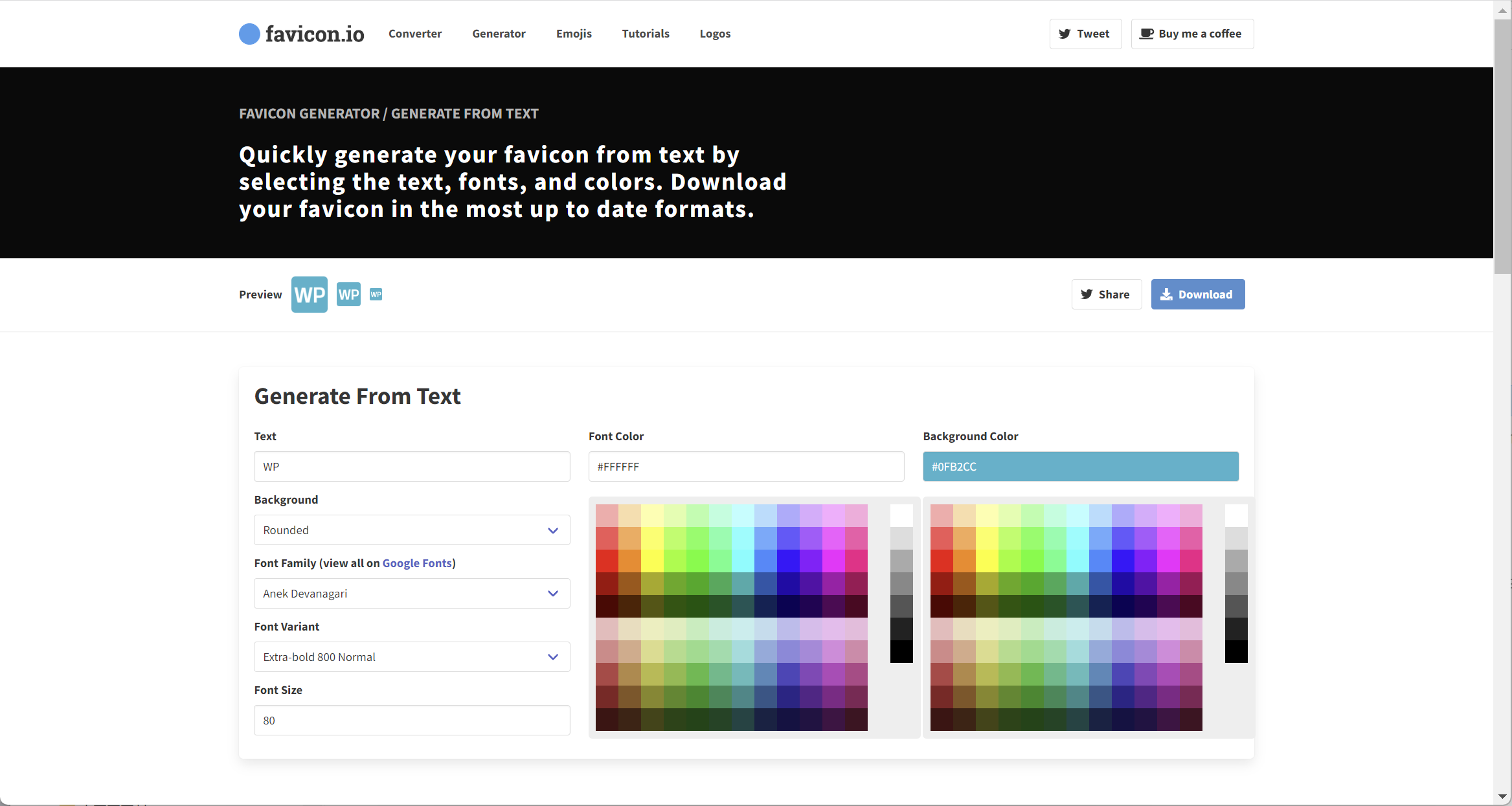Open the Tutorials menu item
This screenshot has height=806, width=1512.
[x=645, y=34]
